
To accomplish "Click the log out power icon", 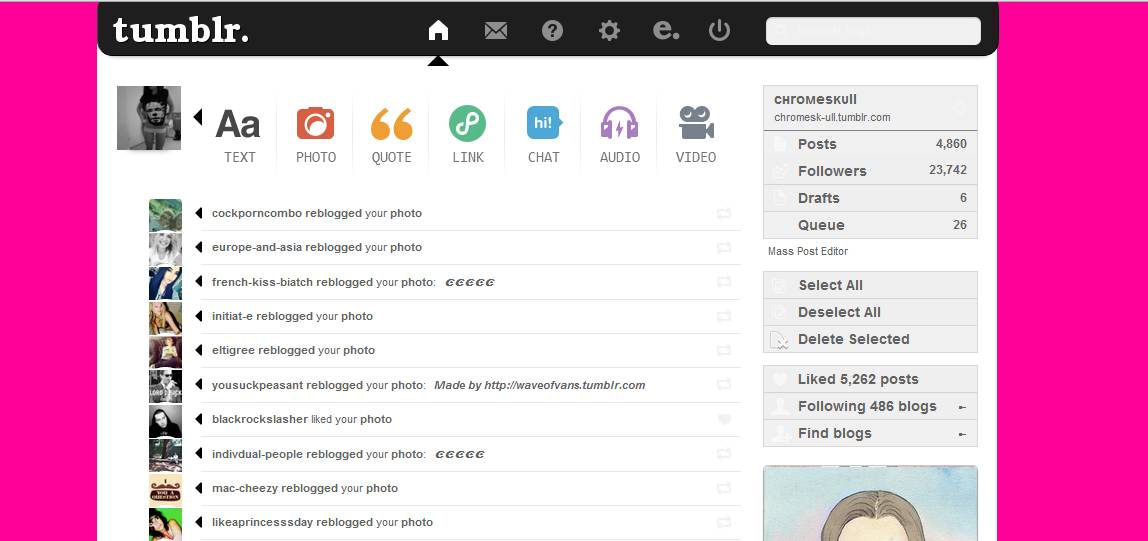I will point(720,30).
